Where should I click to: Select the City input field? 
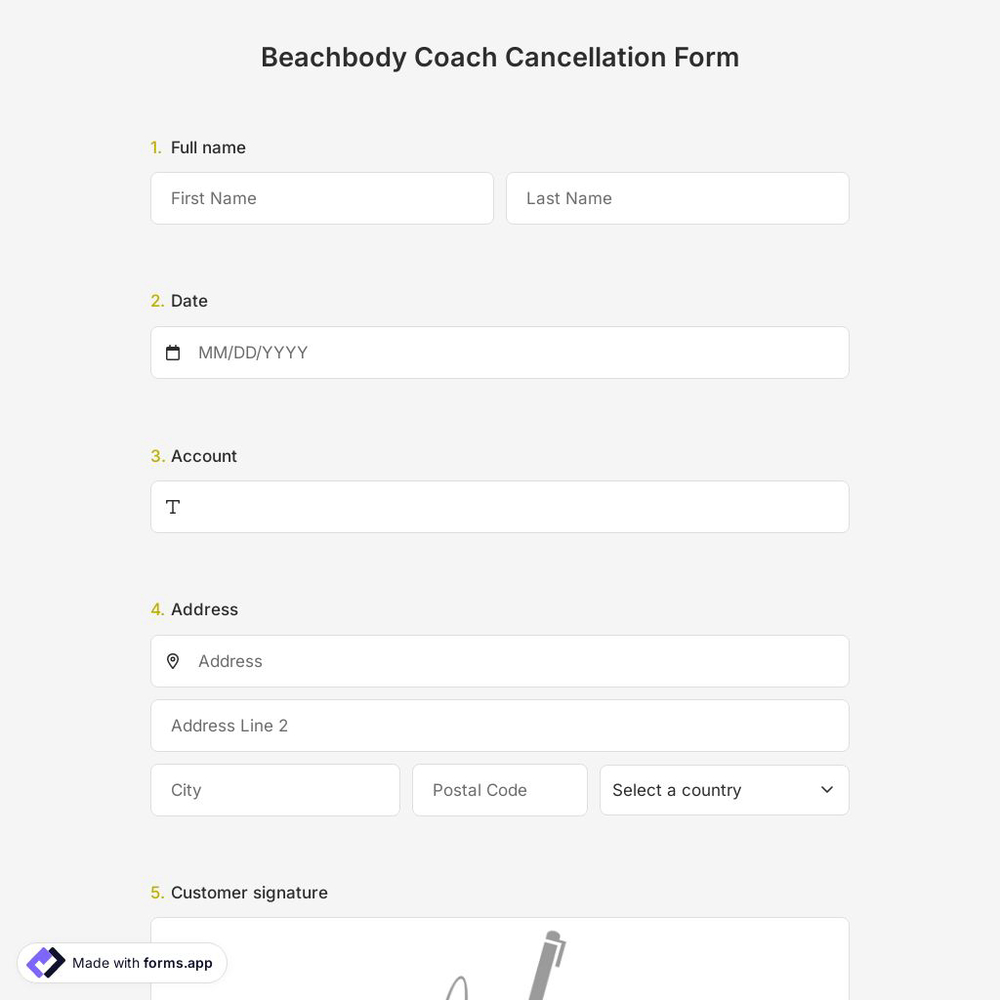pos(275,790)
